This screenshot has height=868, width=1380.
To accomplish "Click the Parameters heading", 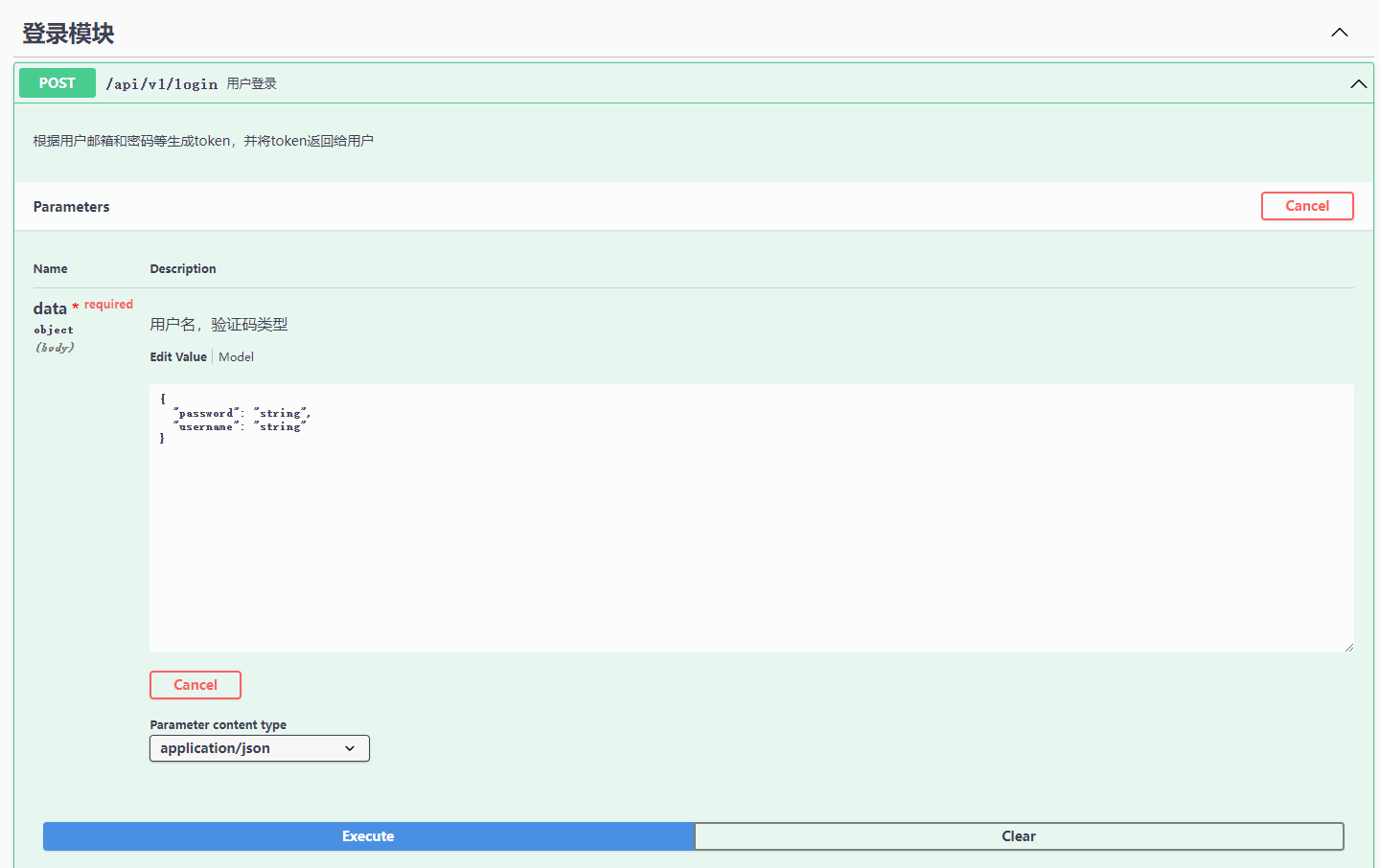I will pyautogui.click(x=72, y=207).
